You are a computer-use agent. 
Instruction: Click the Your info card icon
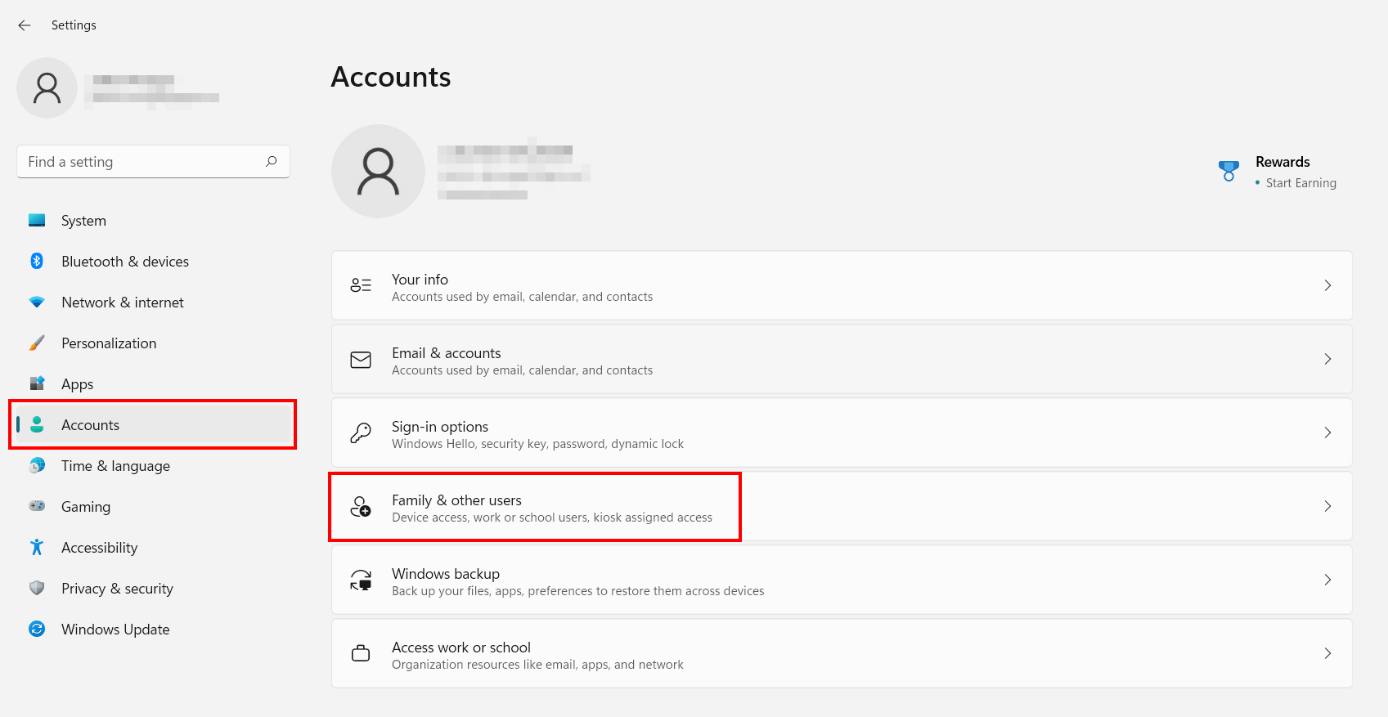[361, 286]
